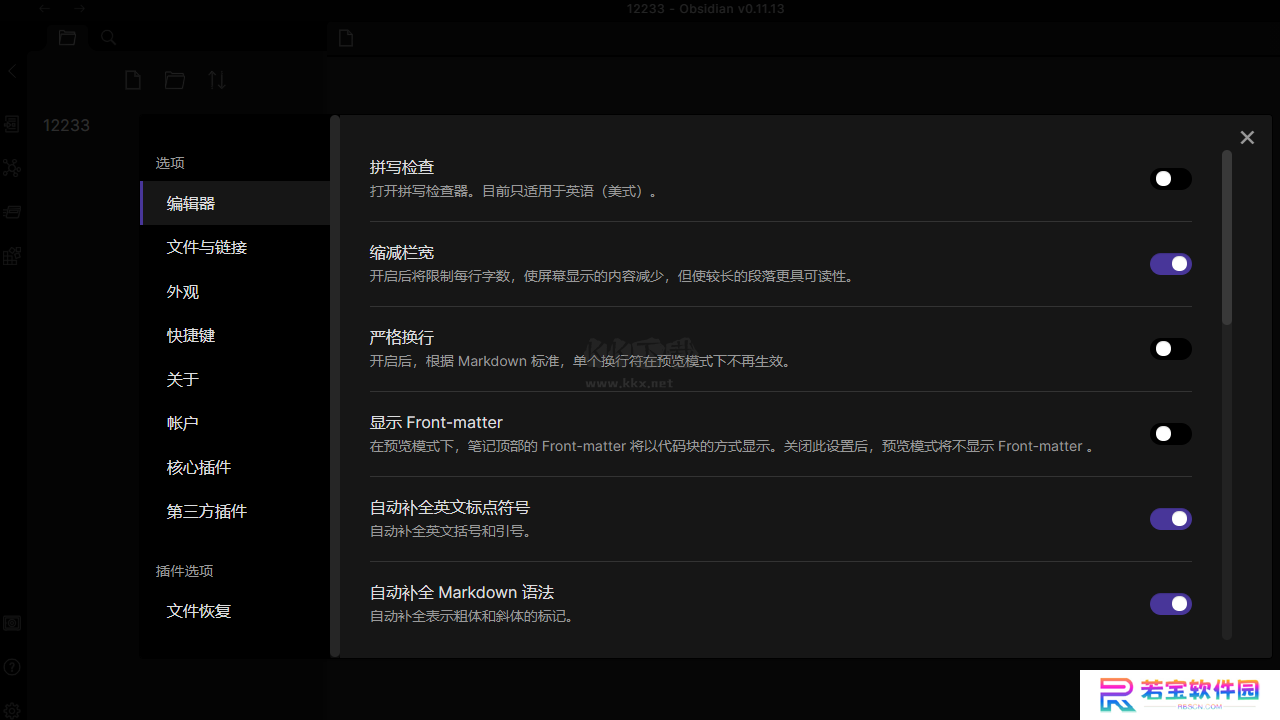
Task: Open another vault from the ribbon
Action: [12, 623]
